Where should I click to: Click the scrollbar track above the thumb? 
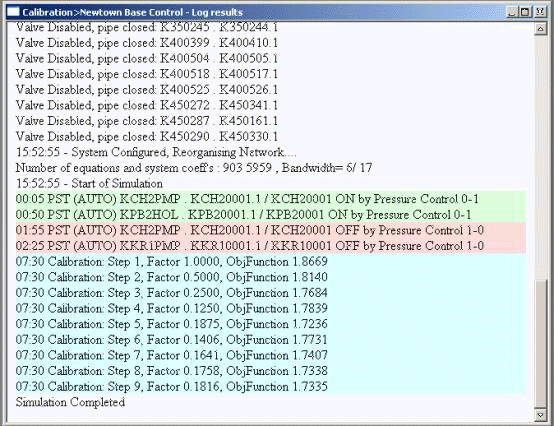pos(540,157)
